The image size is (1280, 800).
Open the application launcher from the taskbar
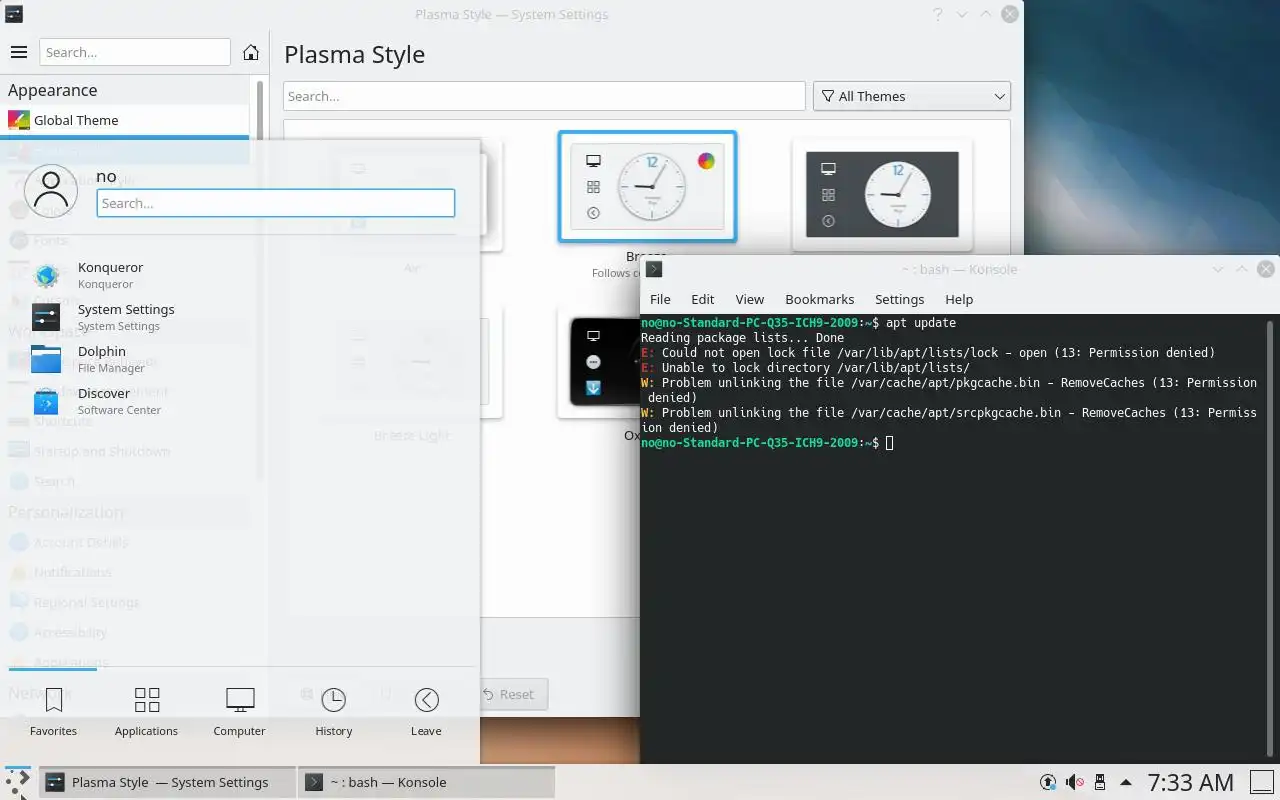[x=18, y=782]
